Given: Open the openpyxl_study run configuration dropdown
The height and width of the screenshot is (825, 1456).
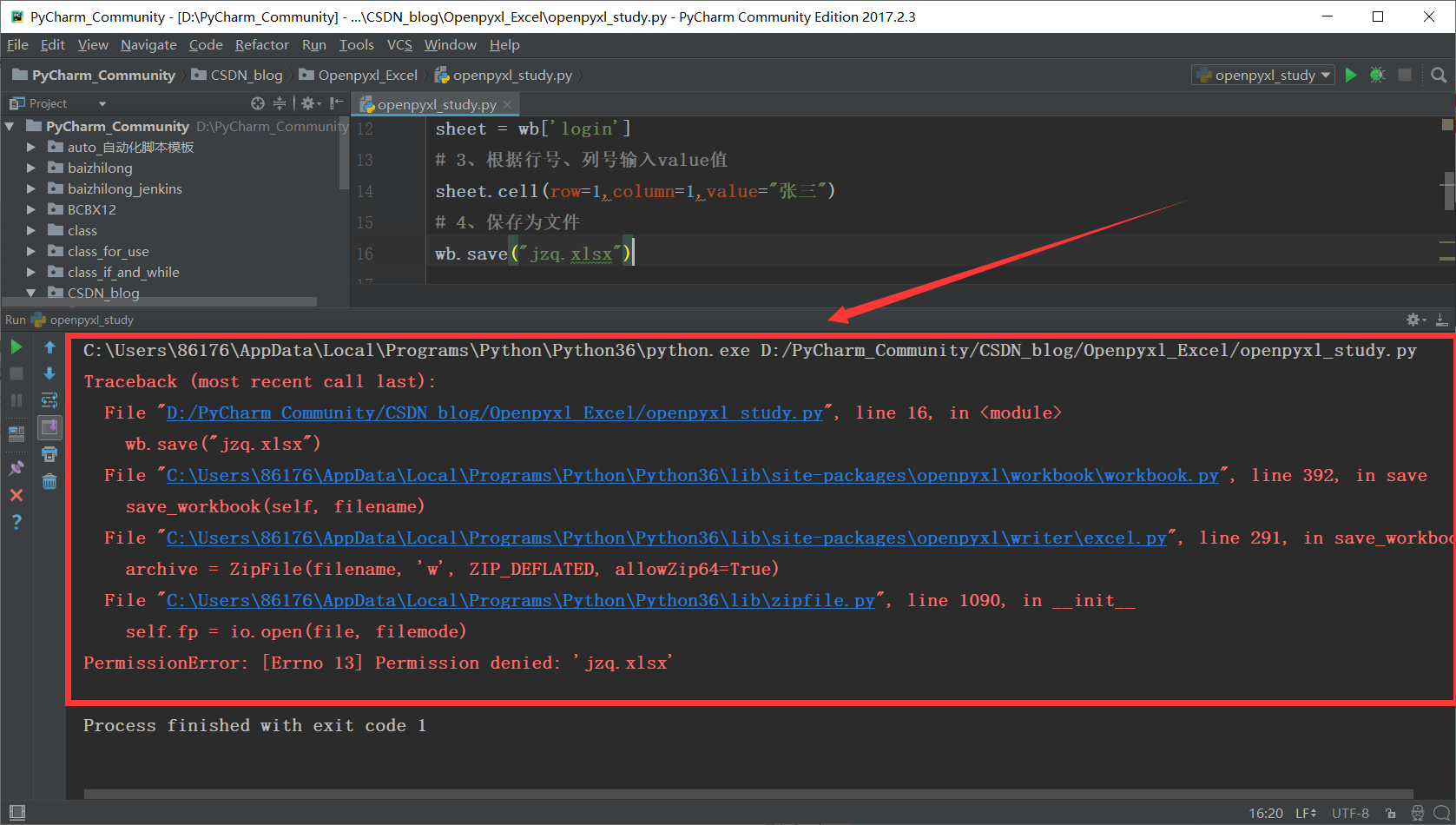Looking at the screenshot, I should pyautogui.click(x=1262, y=75).
